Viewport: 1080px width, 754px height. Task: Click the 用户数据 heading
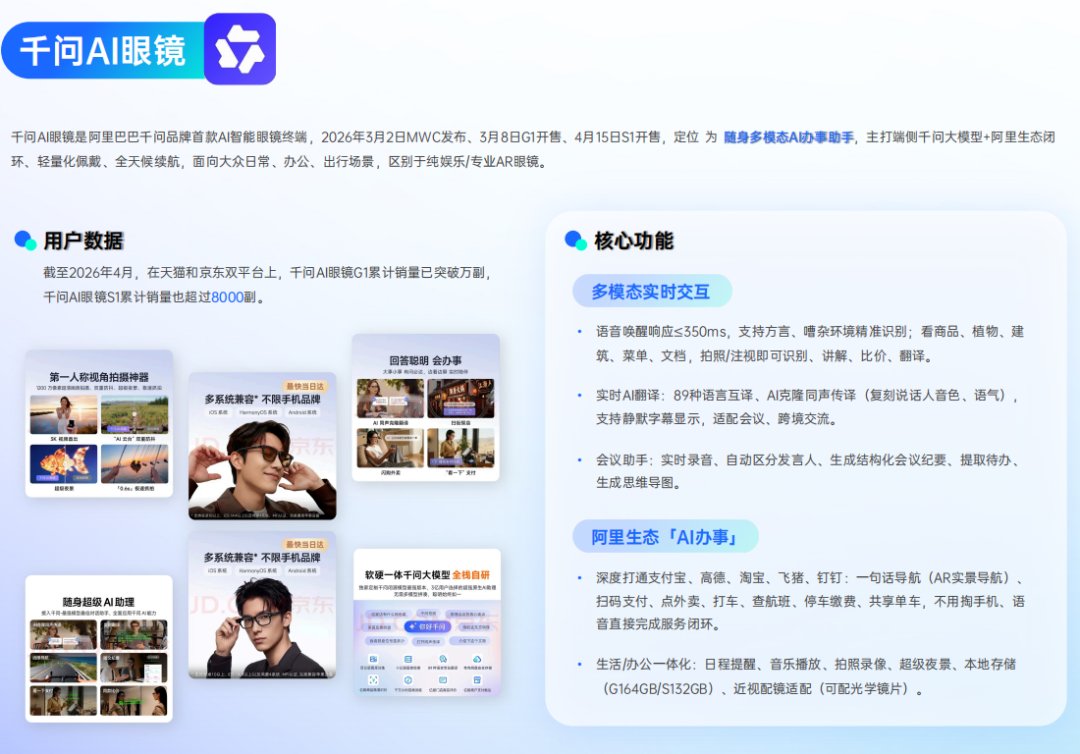pyautogui.click(x=83, y=240)
